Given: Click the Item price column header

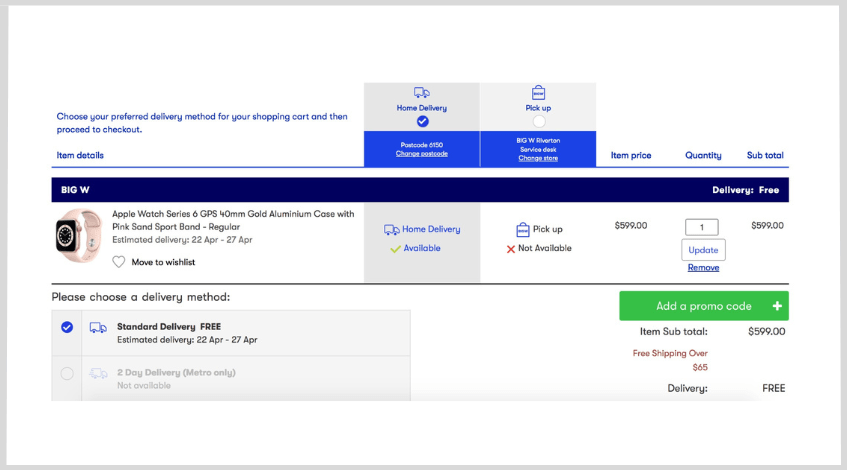Looking at the screenshot, I should [x=631, y=155].
